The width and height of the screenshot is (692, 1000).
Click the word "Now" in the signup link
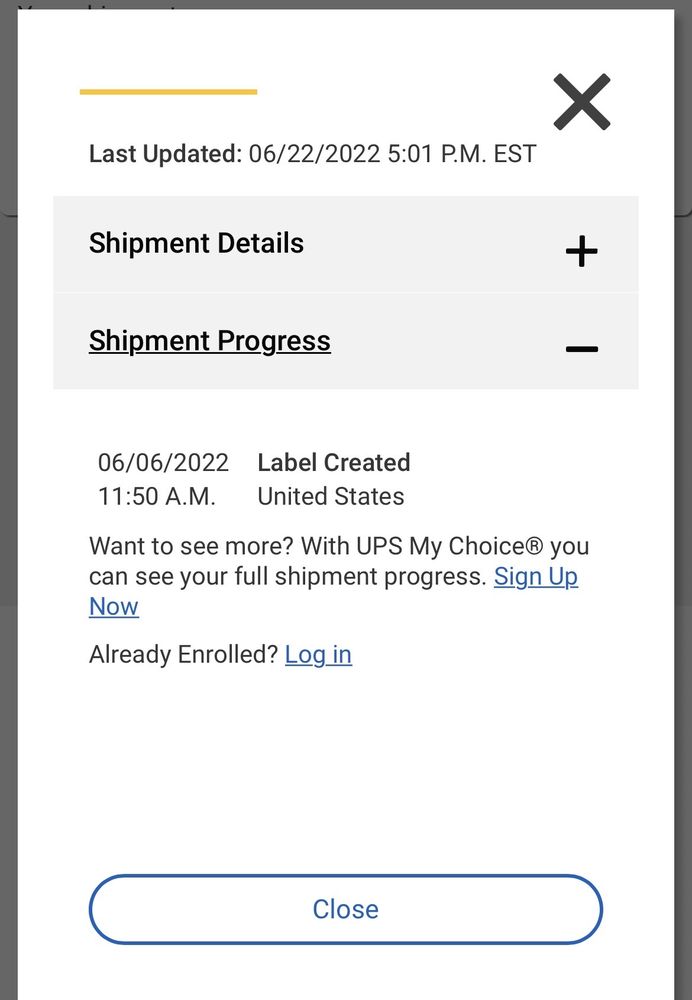click(x=114, y=606)
